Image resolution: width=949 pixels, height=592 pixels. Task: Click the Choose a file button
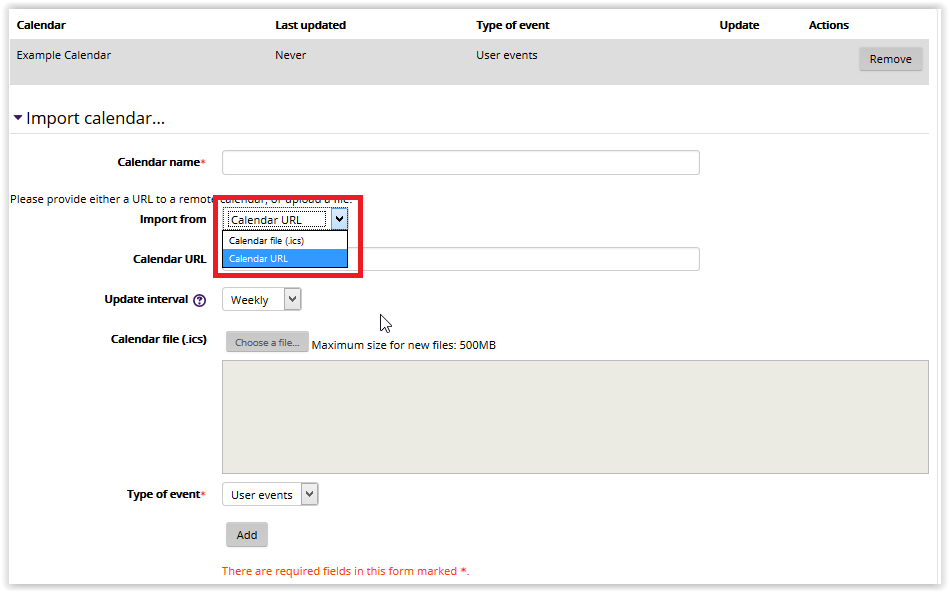pos(267,342)
